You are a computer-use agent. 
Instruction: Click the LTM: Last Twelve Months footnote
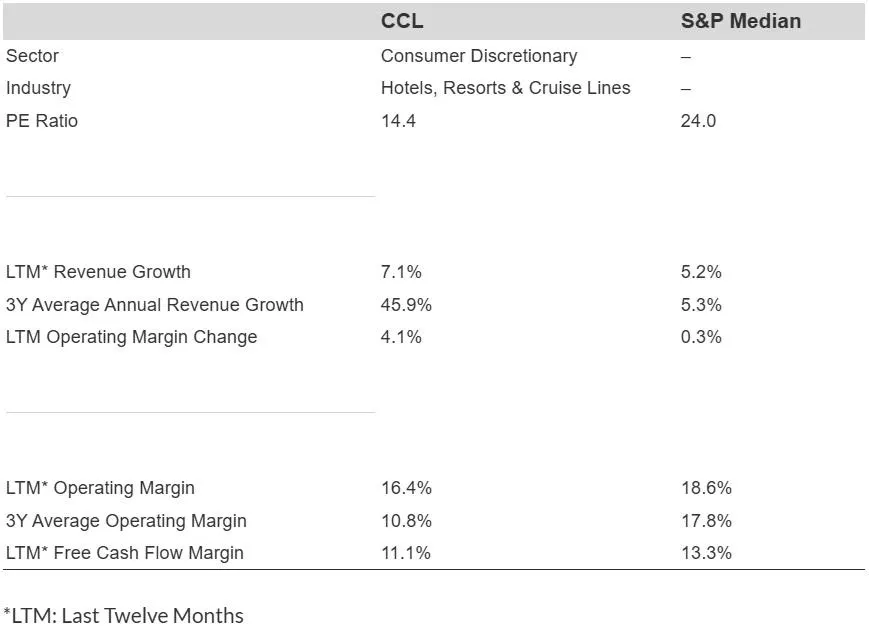(x=123, y=615)
